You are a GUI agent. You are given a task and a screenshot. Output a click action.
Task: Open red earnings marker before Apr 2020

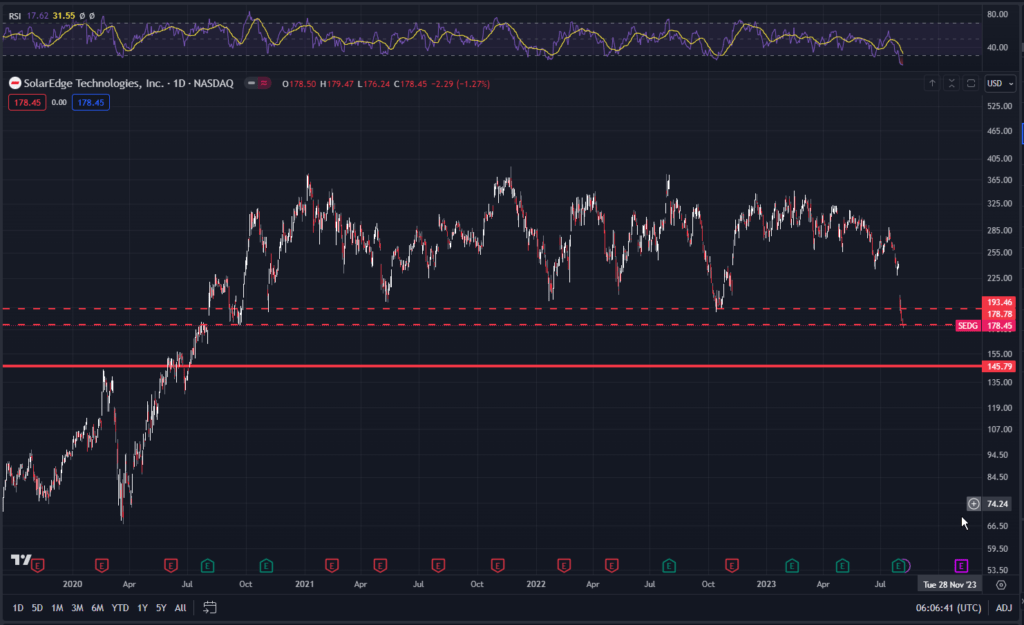[x=101, y=565]
